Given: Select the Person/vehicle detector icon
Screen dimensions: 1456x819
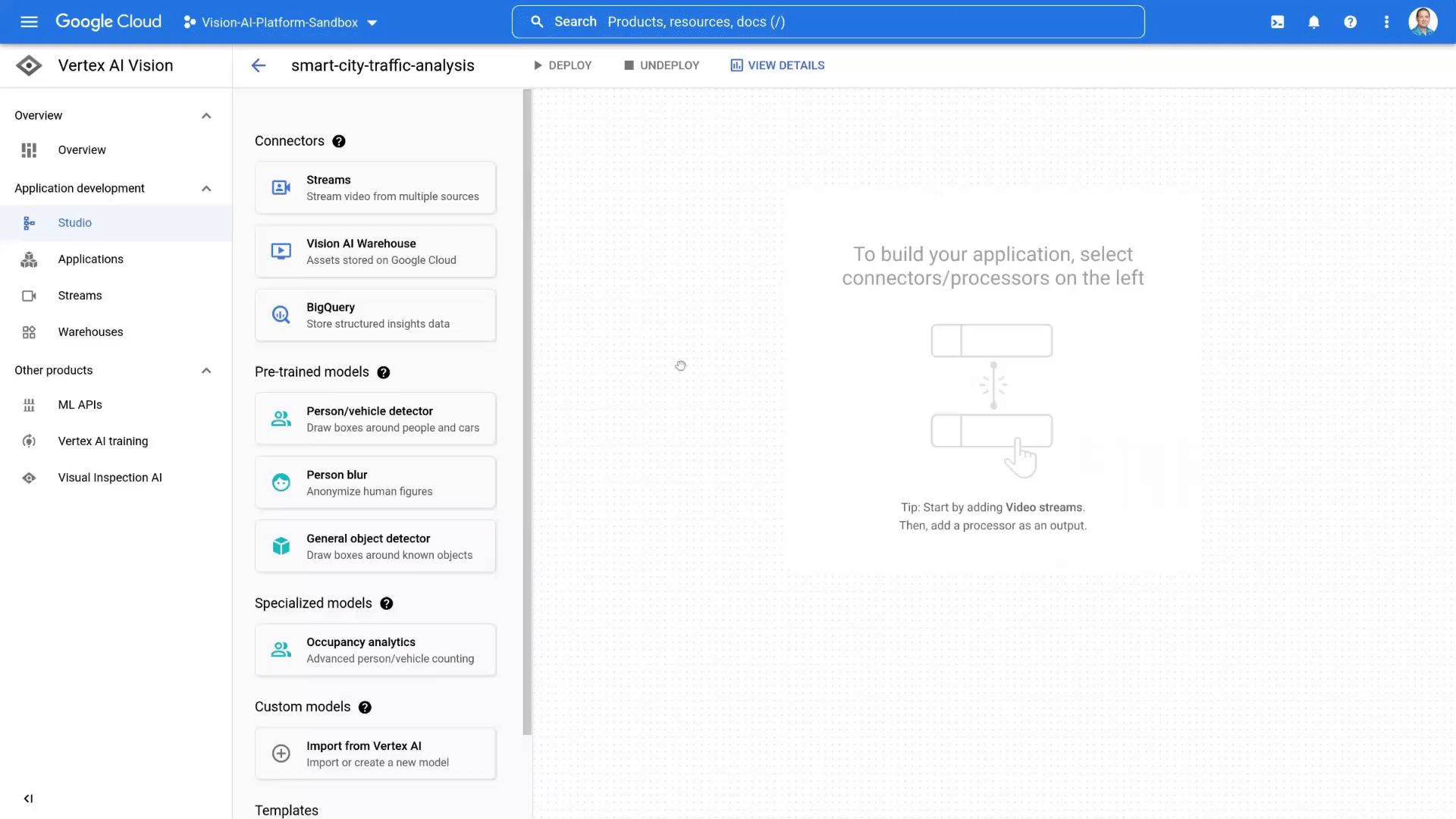Looking at the screenshot, I should coord(281,418).
